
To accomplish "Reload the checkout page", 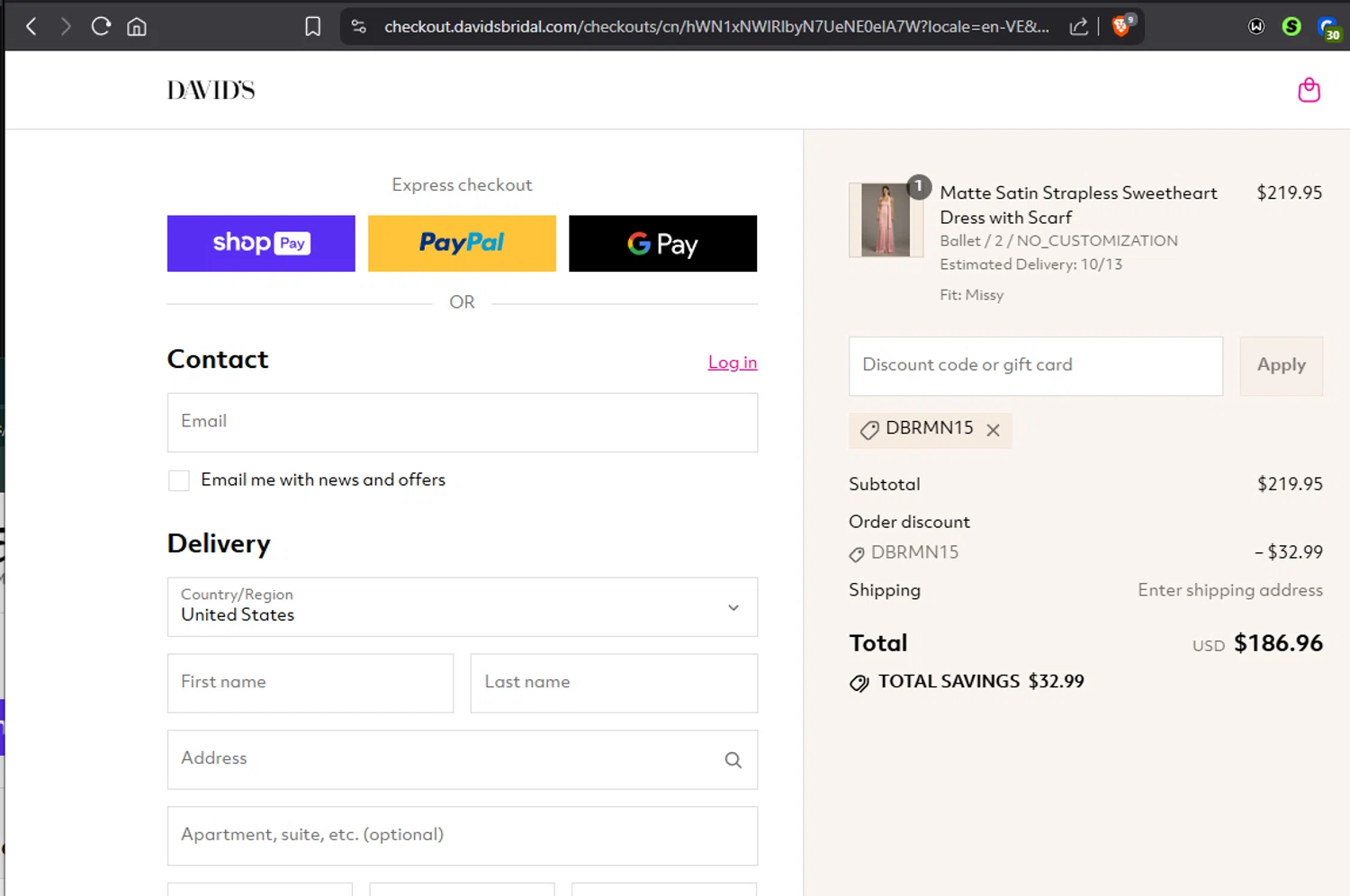I will pos(101,26).
